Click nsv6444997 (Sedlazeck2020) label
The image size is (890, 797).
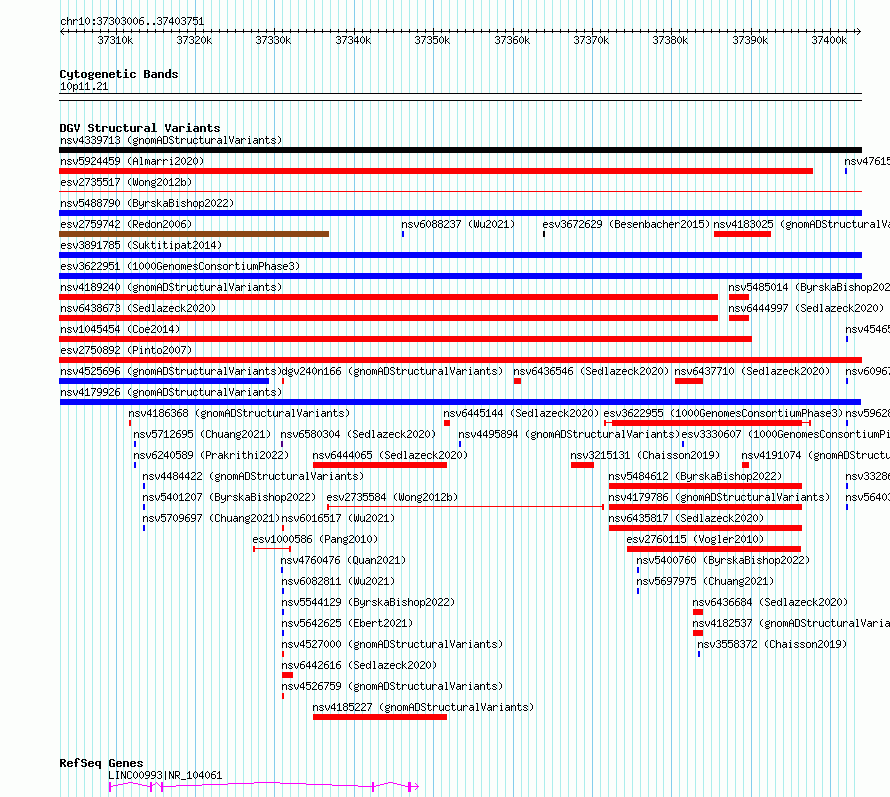[806, 308]
